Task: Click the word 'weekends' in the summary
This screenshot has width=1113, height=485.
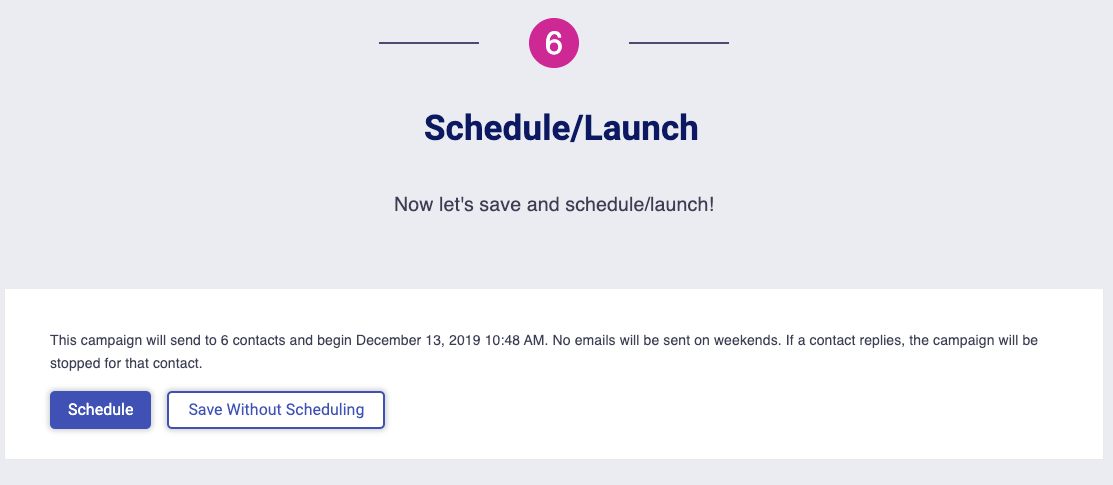Action: point(745,341)
